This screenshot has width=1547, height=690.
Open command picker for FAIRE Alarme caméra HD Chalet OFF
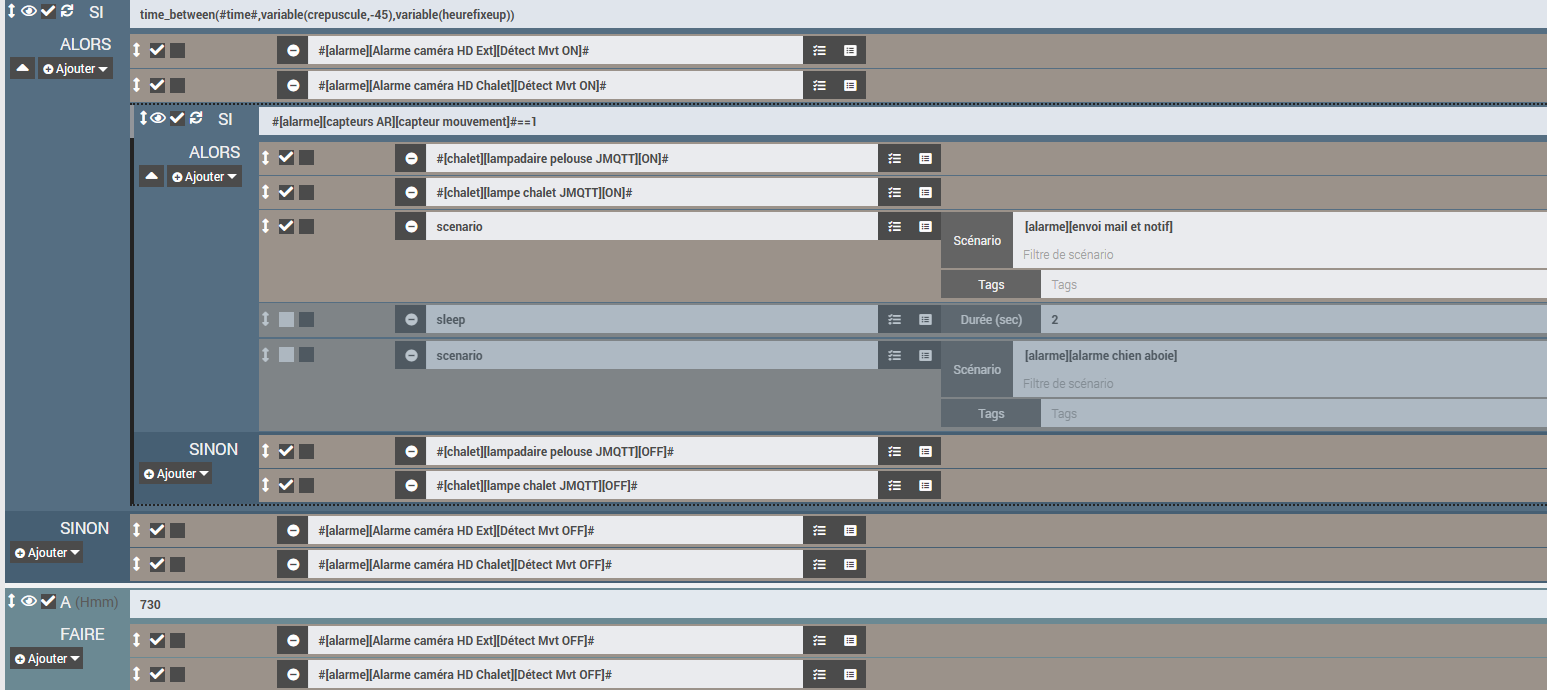(850, 674)
